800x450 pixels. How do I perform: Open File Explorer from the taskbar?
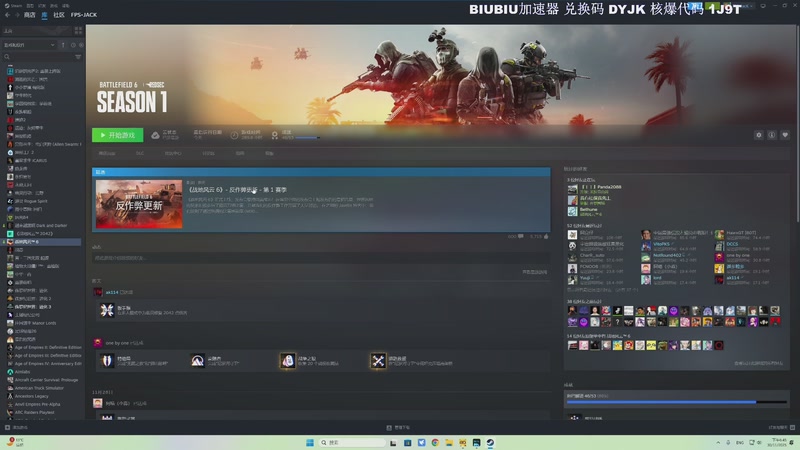[x=449, y=443]
